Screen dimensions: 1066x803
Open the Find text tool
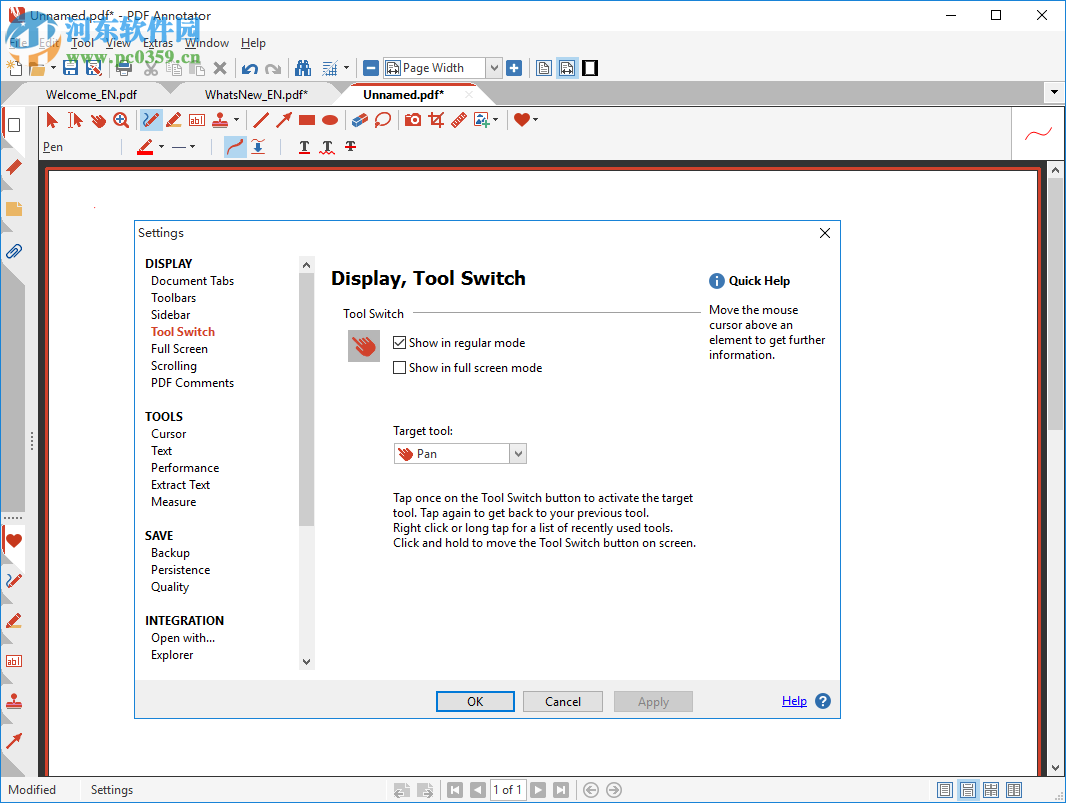[303, 67]
